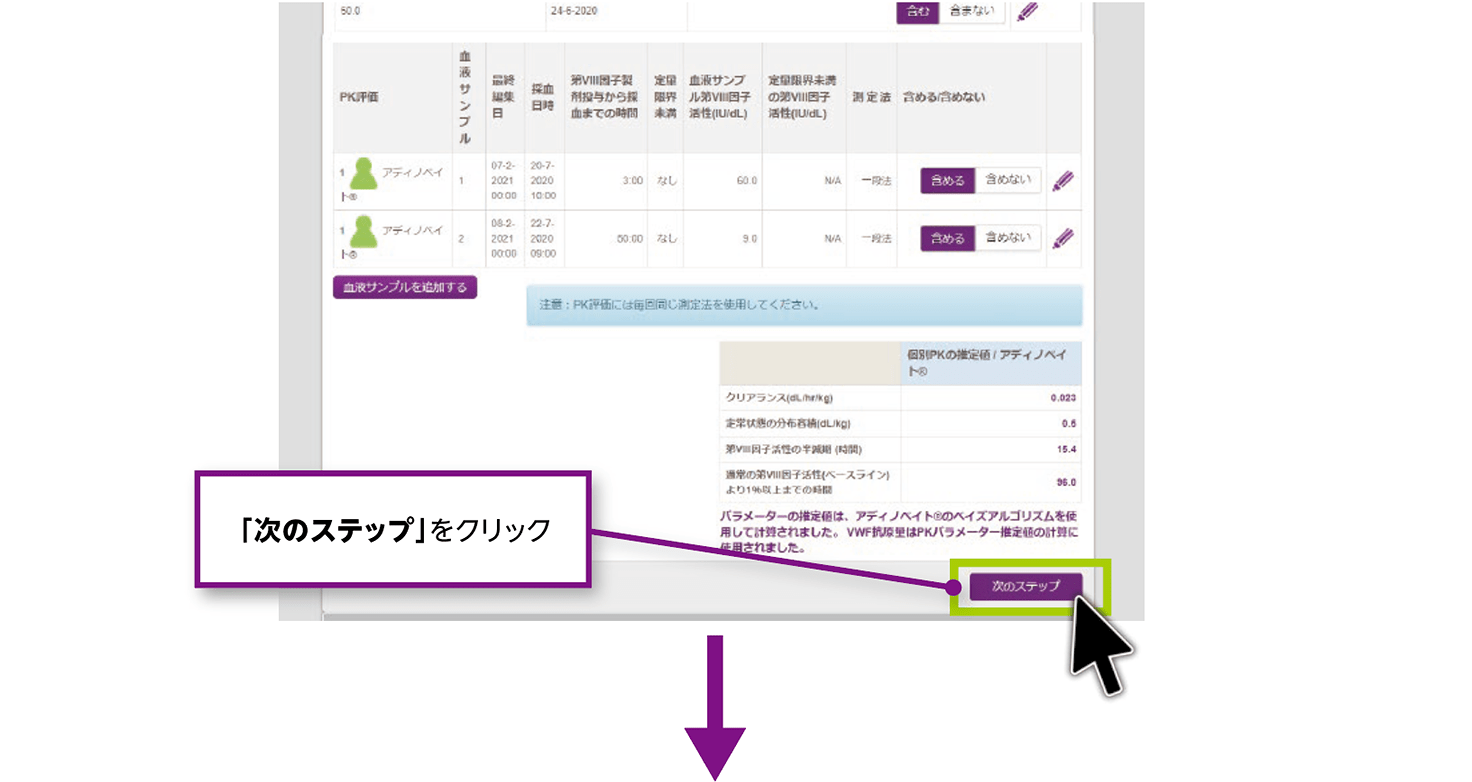The width and height of the screenshot is (1472, 782).
Task: Select 含まない in the 24-6-2020 row
Action: (x=971, y=12)
